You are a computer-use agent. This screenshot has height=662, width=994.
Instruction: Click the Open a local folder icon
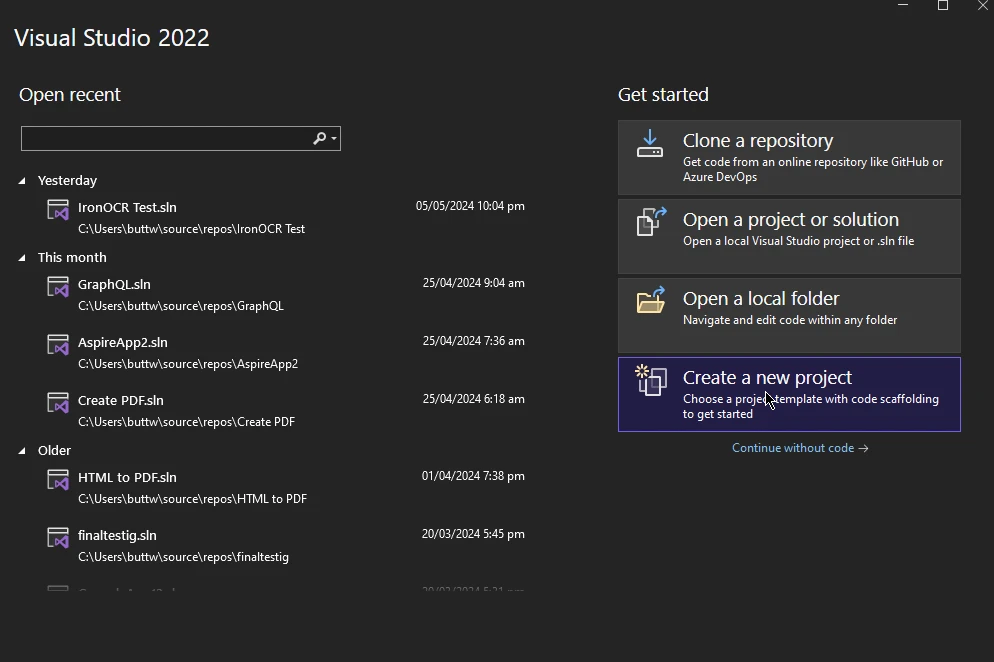[x=651, y=300]
